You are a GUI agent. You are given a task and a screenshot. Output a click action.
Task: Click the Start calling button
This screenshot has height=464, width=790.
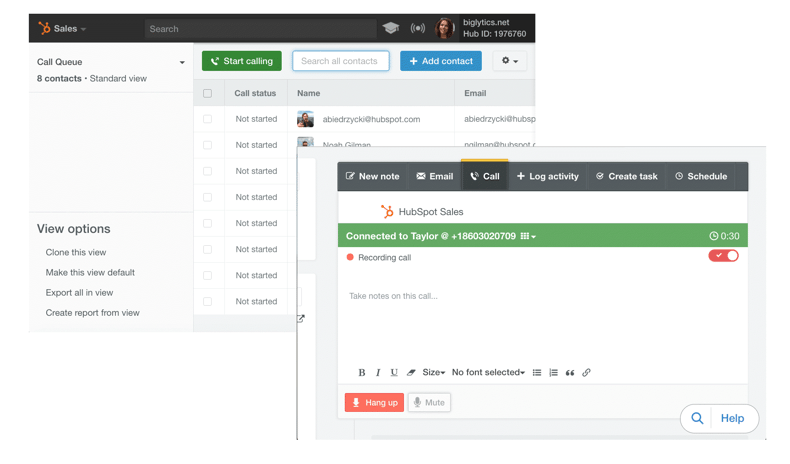(242, 61)
